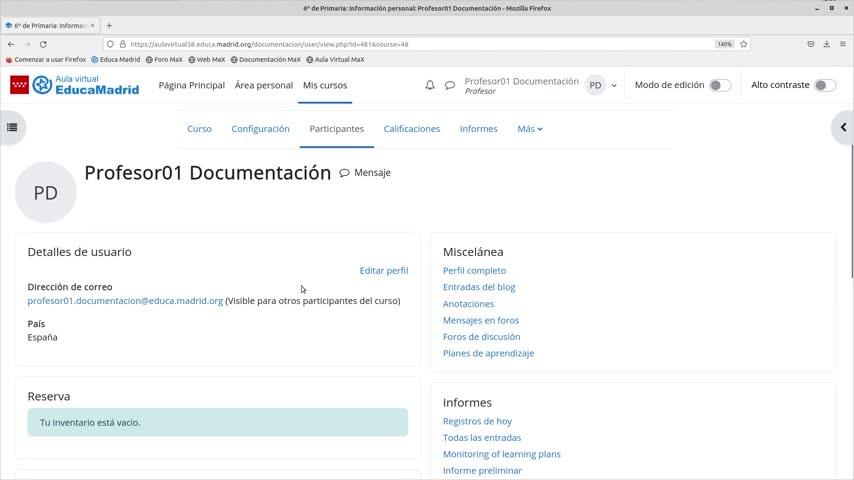Image resolution: width=854 pixels, height=480 pixels.
Task: Toggle Alto contraste switch
Action: (x=825, y=85)
